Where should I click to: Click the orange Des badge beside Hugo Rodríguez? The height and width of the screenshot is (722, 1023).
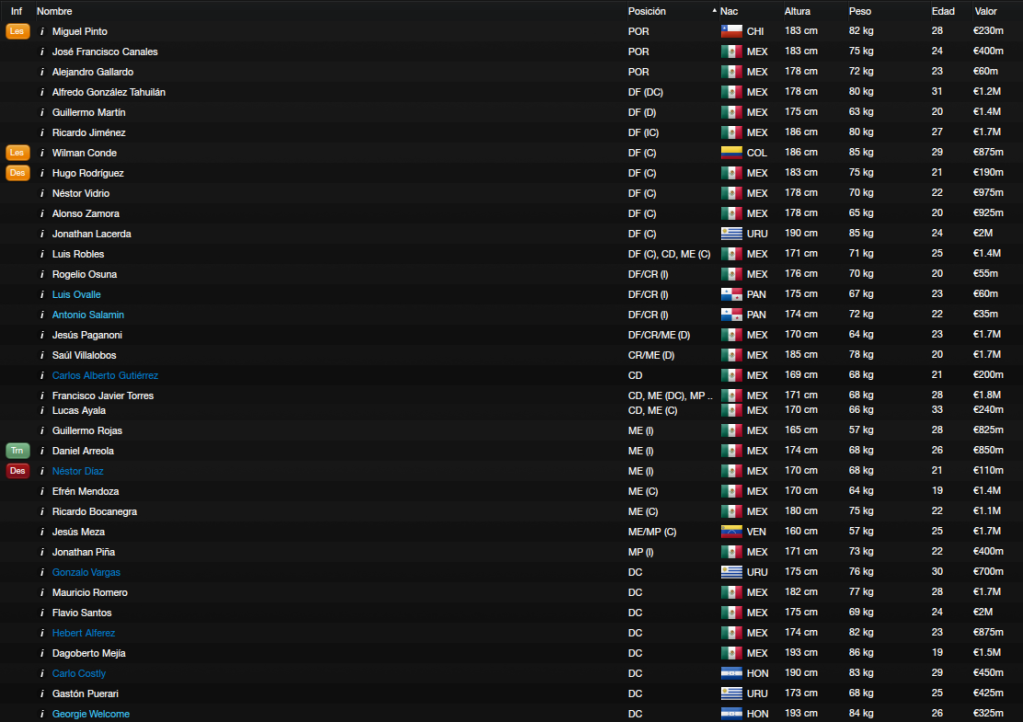(x=18, y=173)
